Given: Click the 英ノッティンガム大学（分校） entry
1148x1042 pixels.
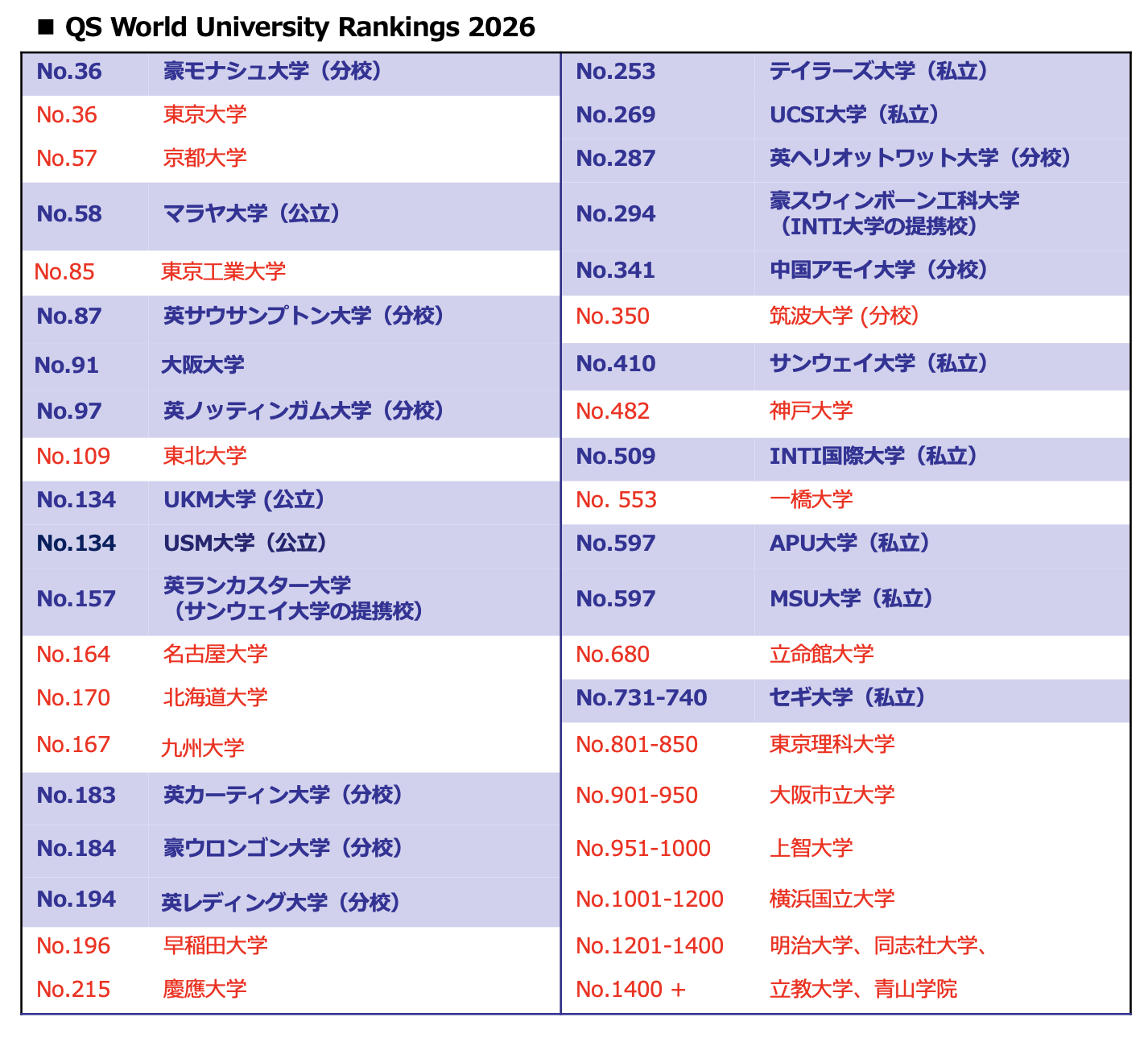Looking at the screenshot, I should [304, 411].
